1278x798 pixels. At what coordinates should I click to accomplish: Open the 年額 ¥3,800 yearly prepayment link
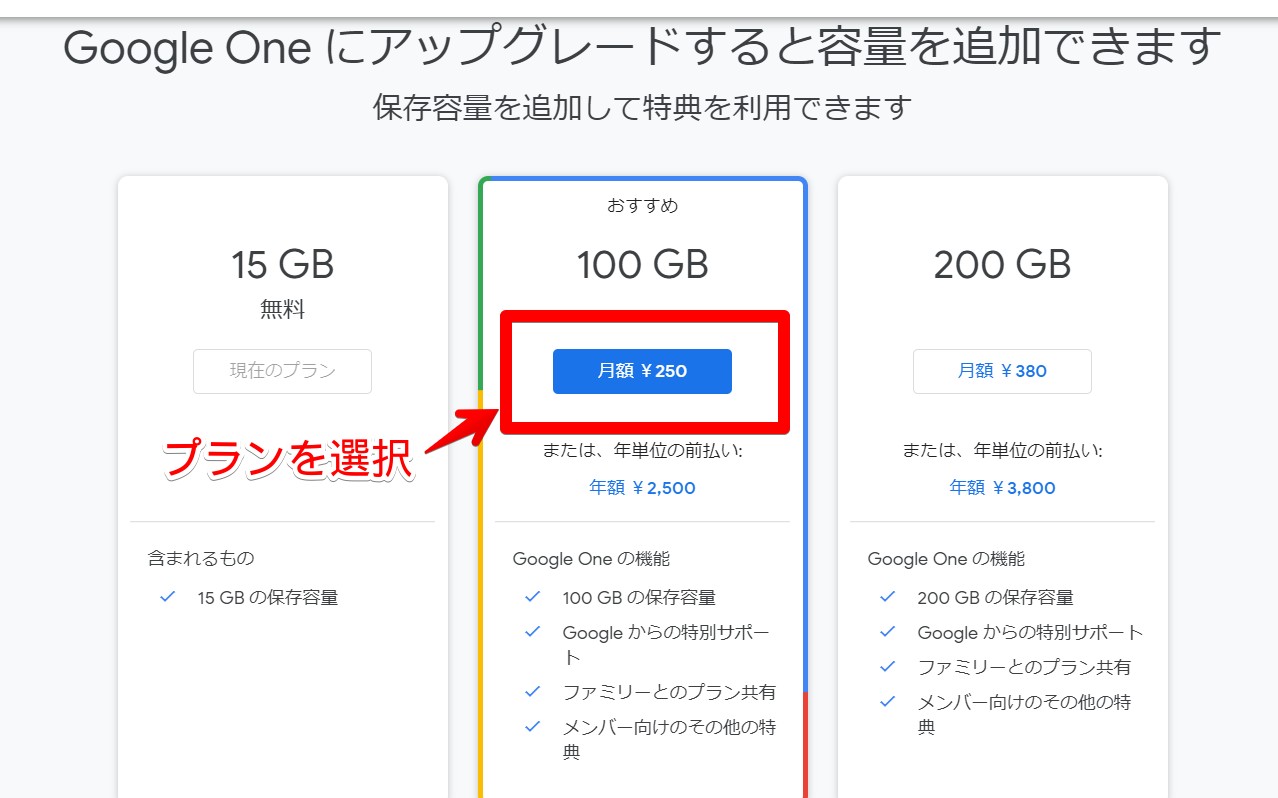(x=1002, y=488)
